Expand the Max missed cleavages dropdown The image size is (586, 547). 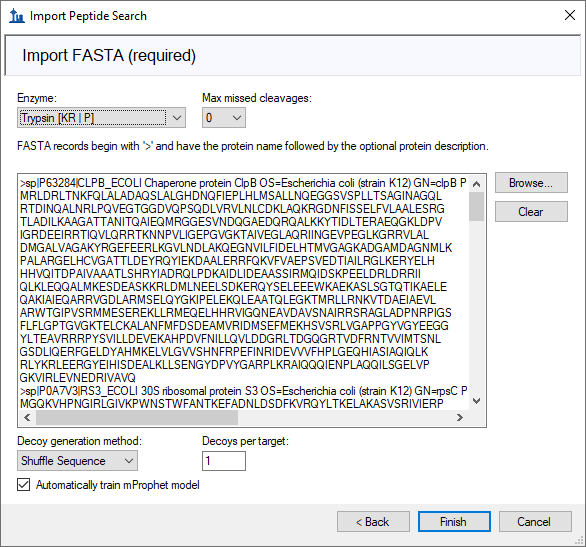tap(223, 118)
